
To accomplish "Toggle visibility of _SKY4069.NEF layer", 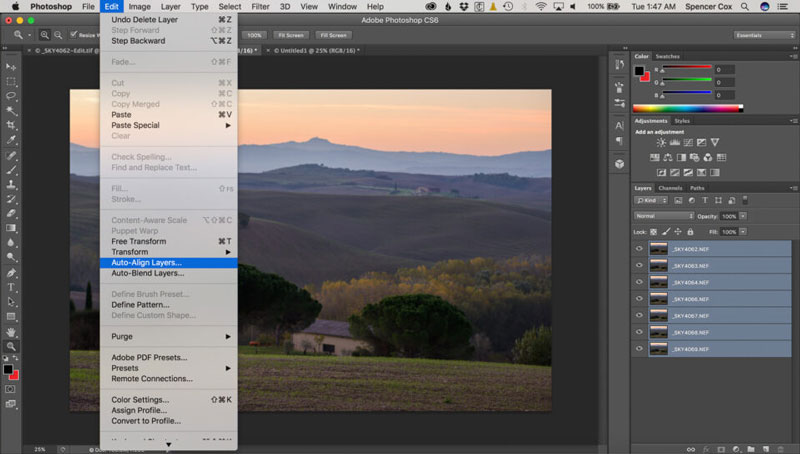I will click(639, 349).
